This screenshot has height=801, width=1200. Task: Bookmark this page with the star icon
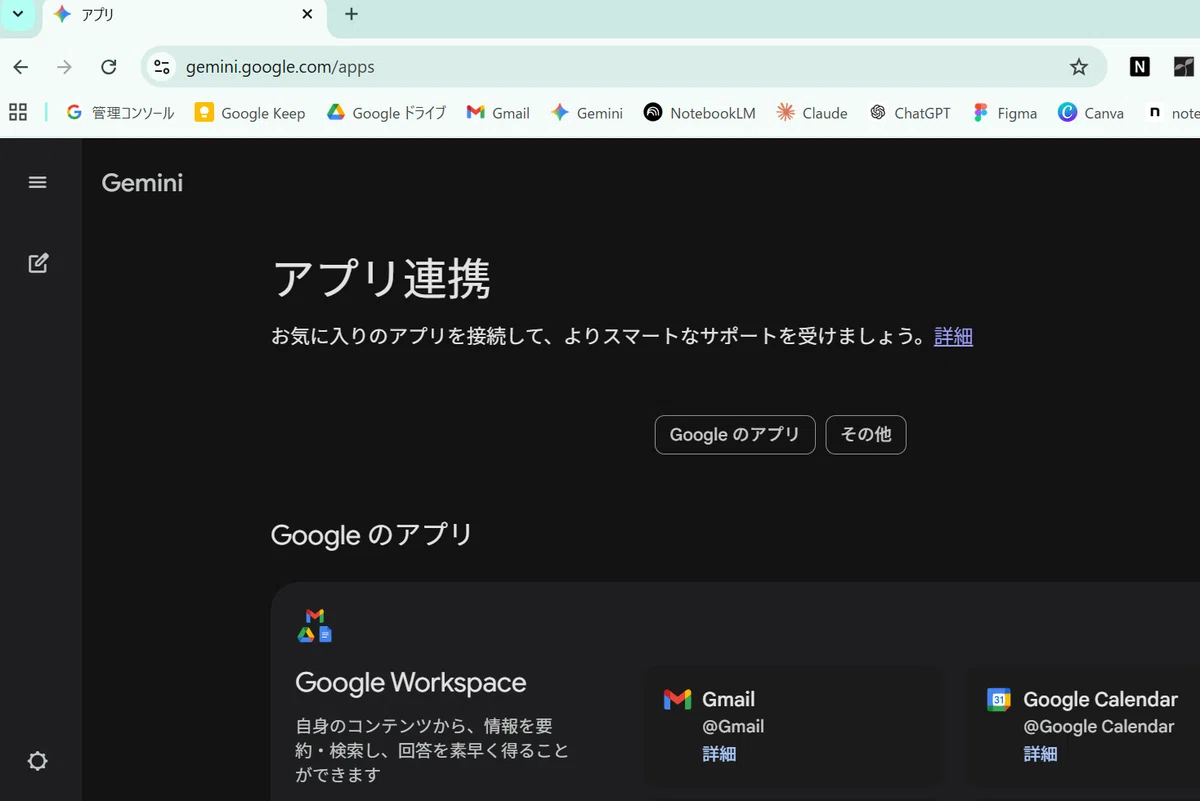[1078, 67]
